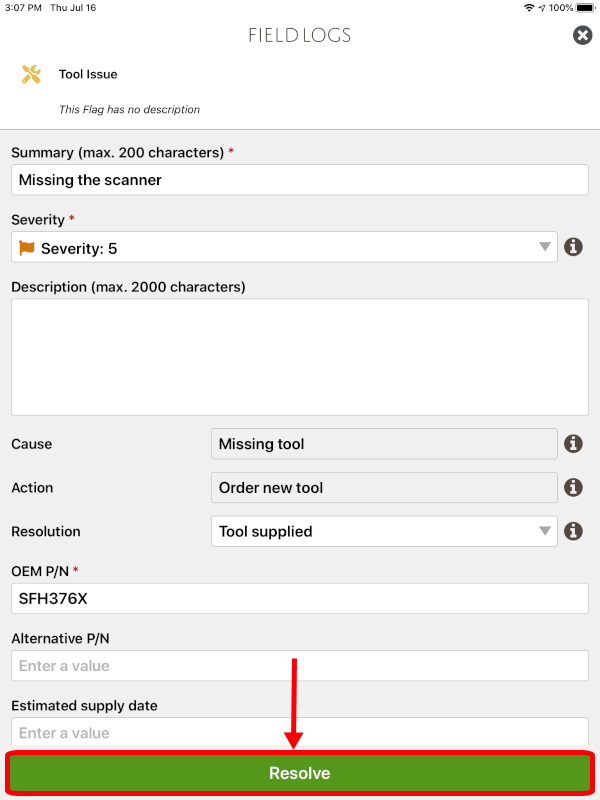Edit the Summary text field
The width and height of the screenshot is (600, 800).
300,180
